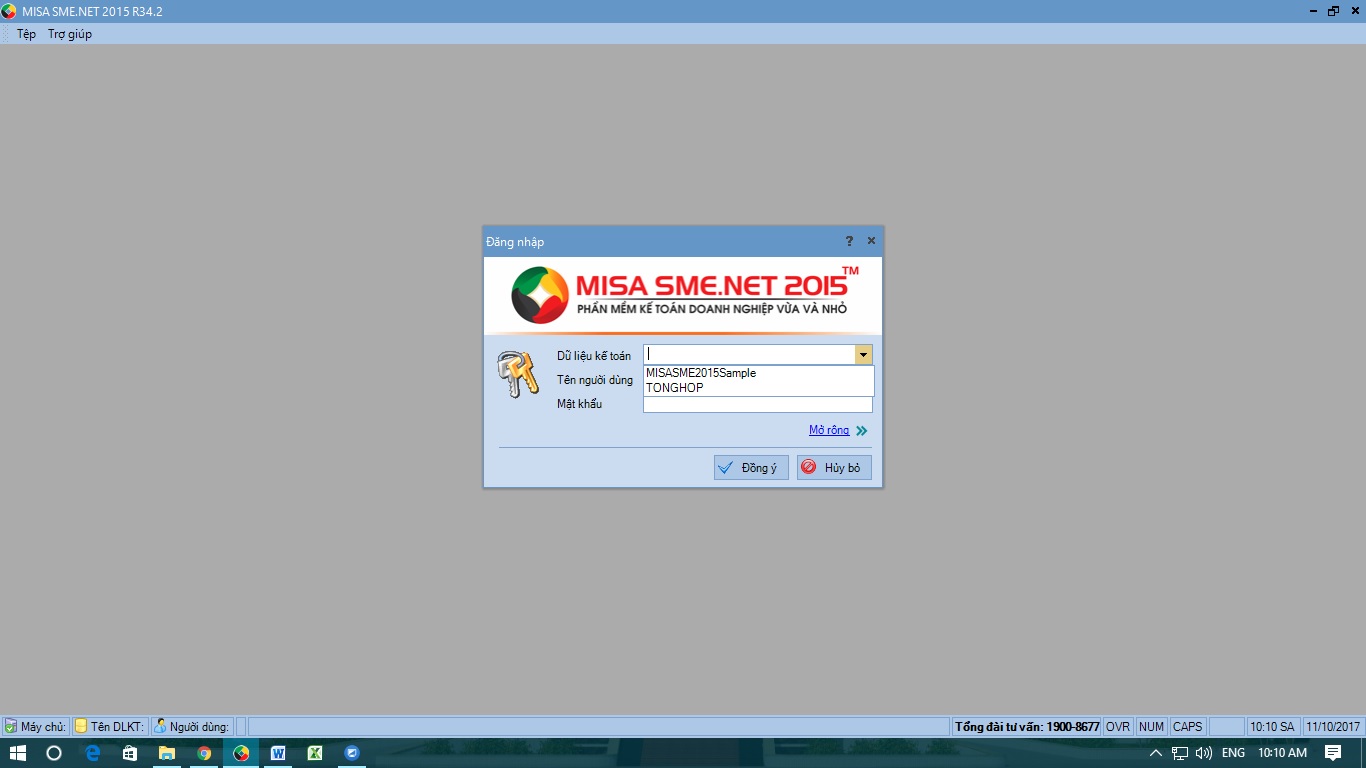Screen dimensions: 1366x768
Task: Open Cortana search circle
Action: pyautogui.click(x=54, y=753)
